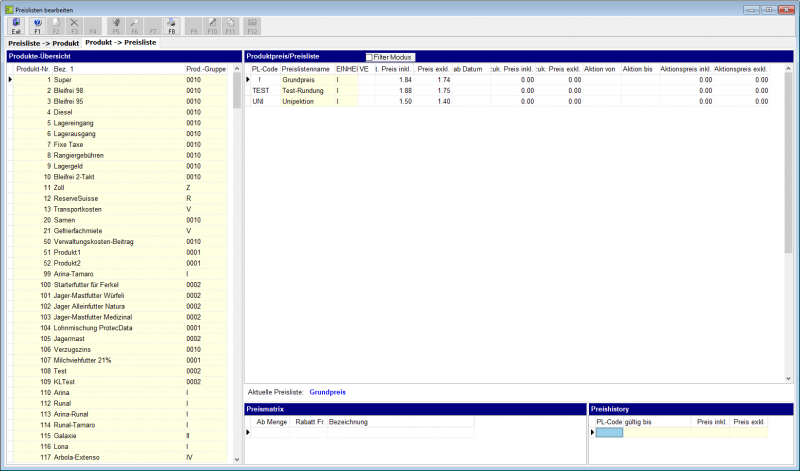Image resolution: width=800 pixels, height=471 pixels.
Task: Click the Preislistenname column header
Action: tap(307, 69)
